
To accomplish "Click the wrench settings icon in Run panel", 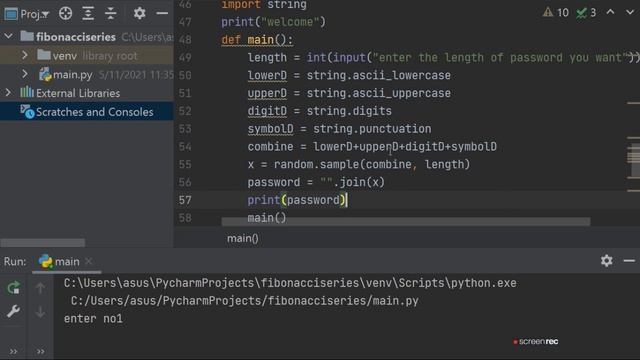I will pyautogui.click(x=13, y=311).
